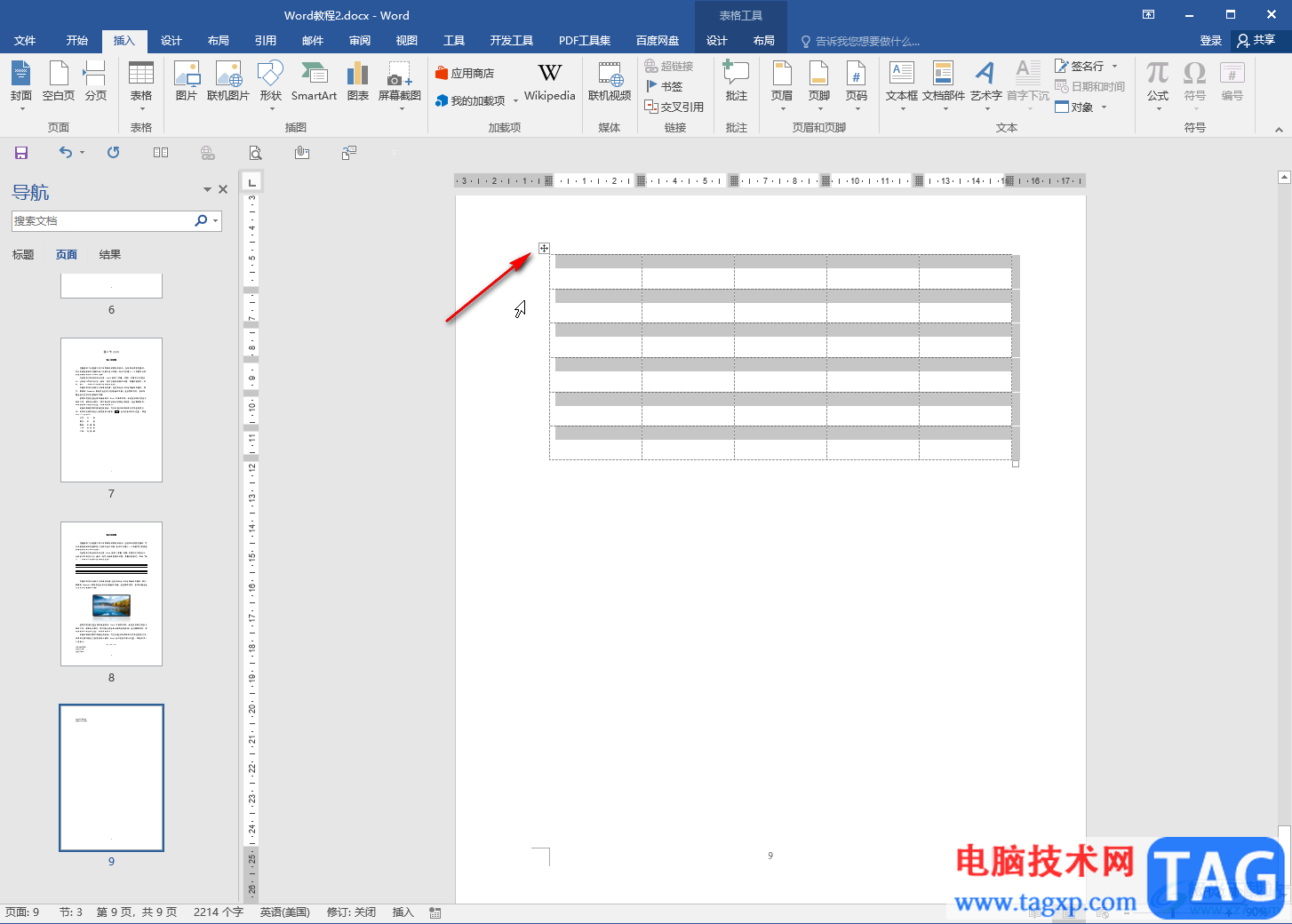Redo the last action
Screen dimensions: 1292x924
click(x=113, y=153)
